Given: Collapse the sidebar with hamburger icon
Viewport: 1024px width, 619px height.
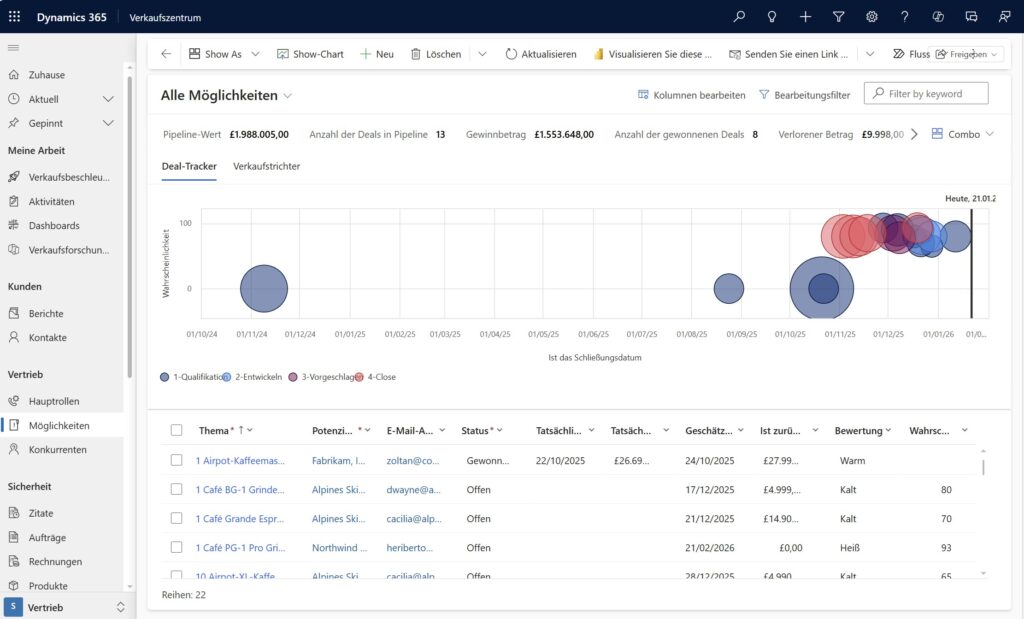Looking at the screenshot, I should coord(14,48).
